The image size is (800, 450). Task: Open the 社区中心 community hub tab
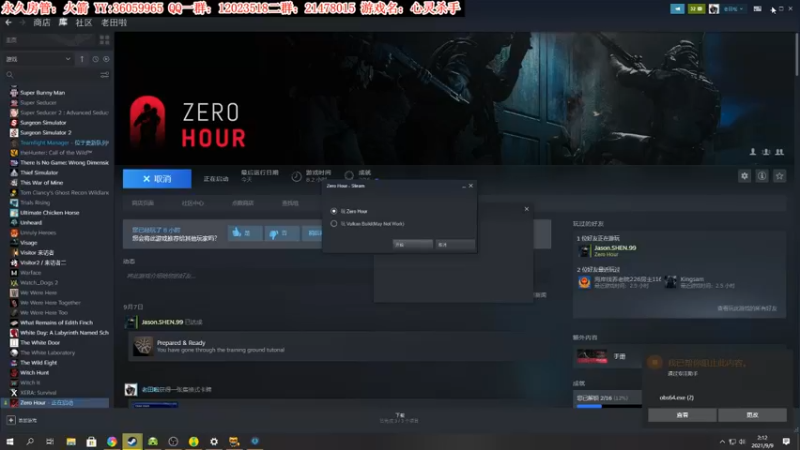(192, 203)
